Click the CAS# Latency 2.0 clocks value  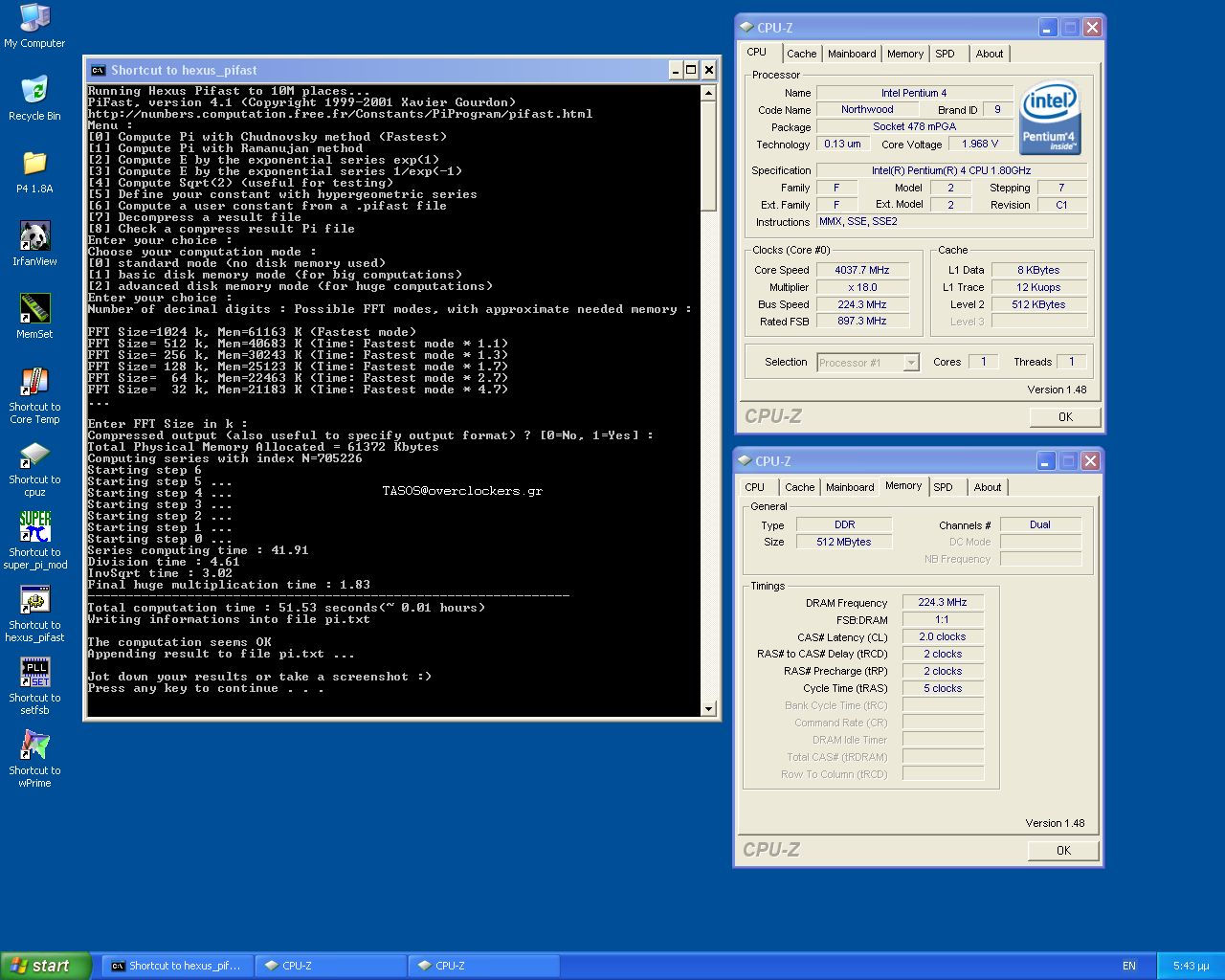[943, 637]
